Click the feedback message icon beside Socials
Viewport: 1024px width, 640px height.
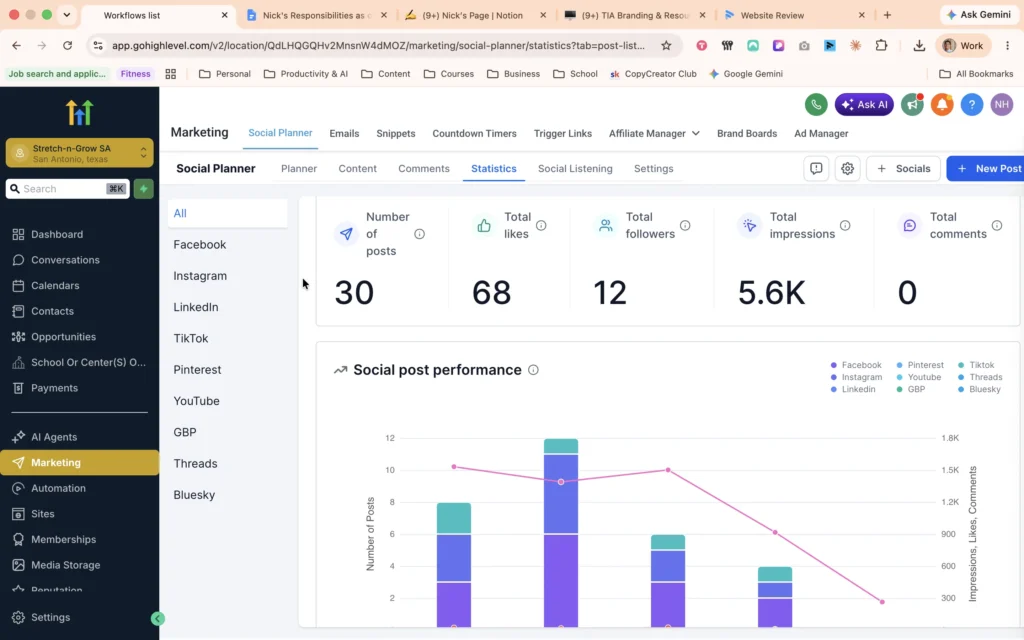click(816, 168)
